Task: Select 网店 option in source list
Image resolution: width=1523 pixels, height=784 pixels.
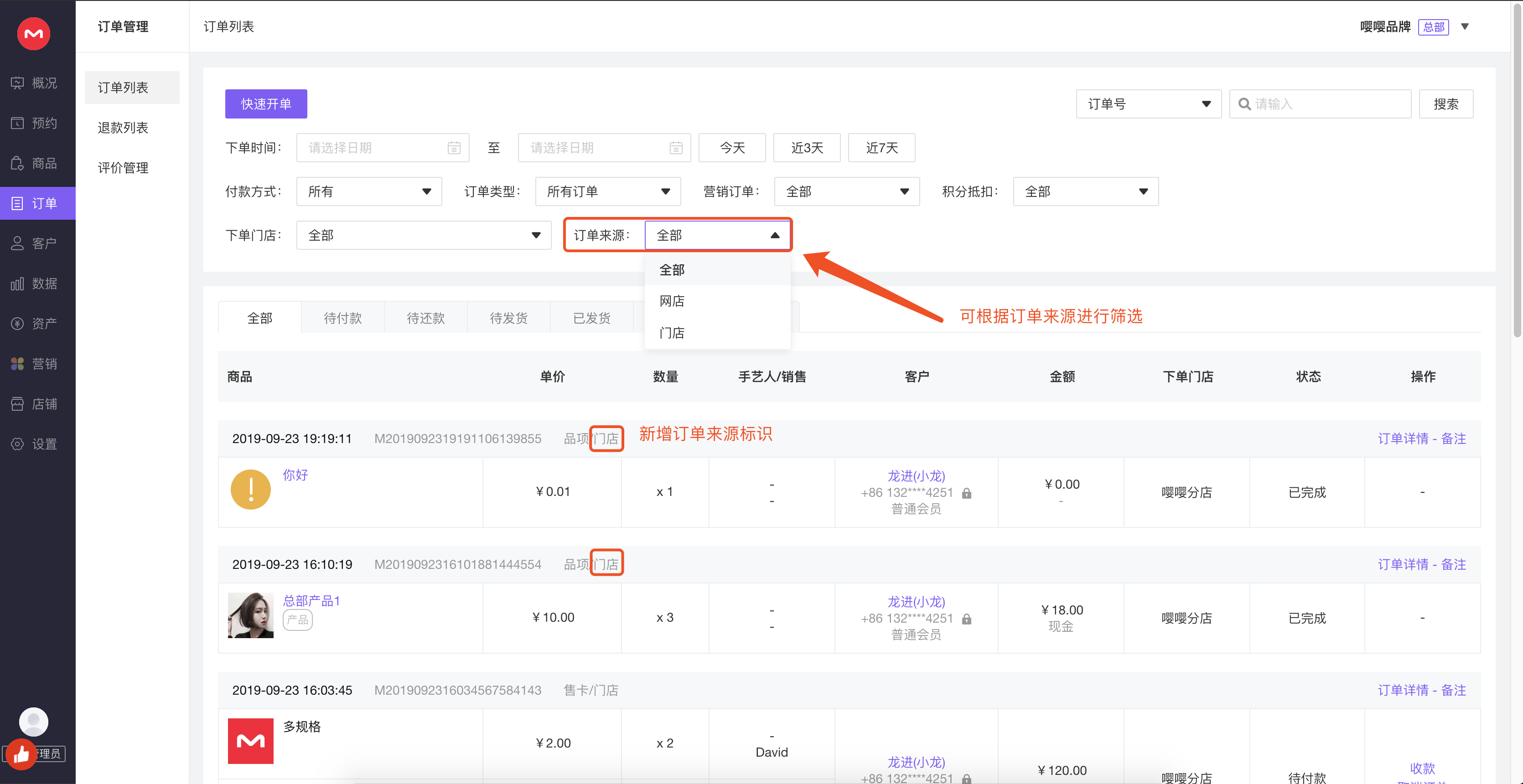Action: click(672, 301)
